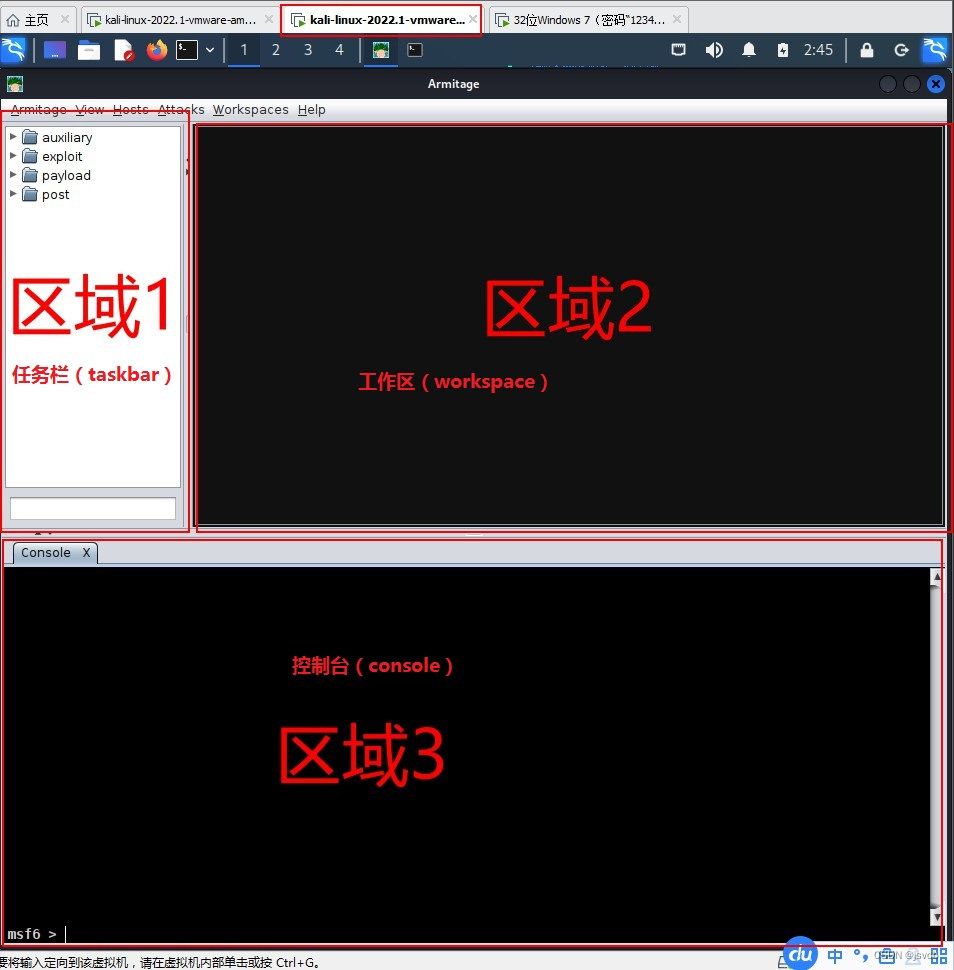The width and height of the screenshot is (954, 970).
Task: Click the 2:45 clock in panel
Action: (x=818, y=49)
